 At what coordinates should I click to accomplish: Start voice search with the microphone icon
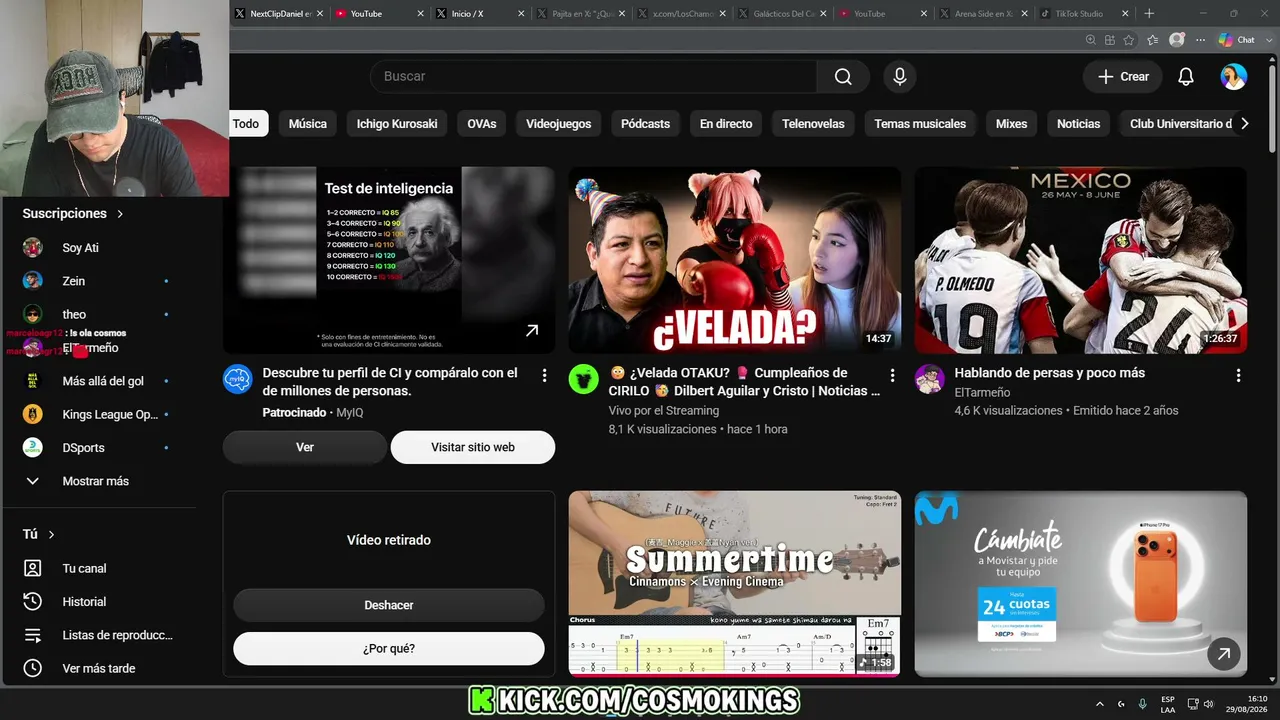click(900, 77)
